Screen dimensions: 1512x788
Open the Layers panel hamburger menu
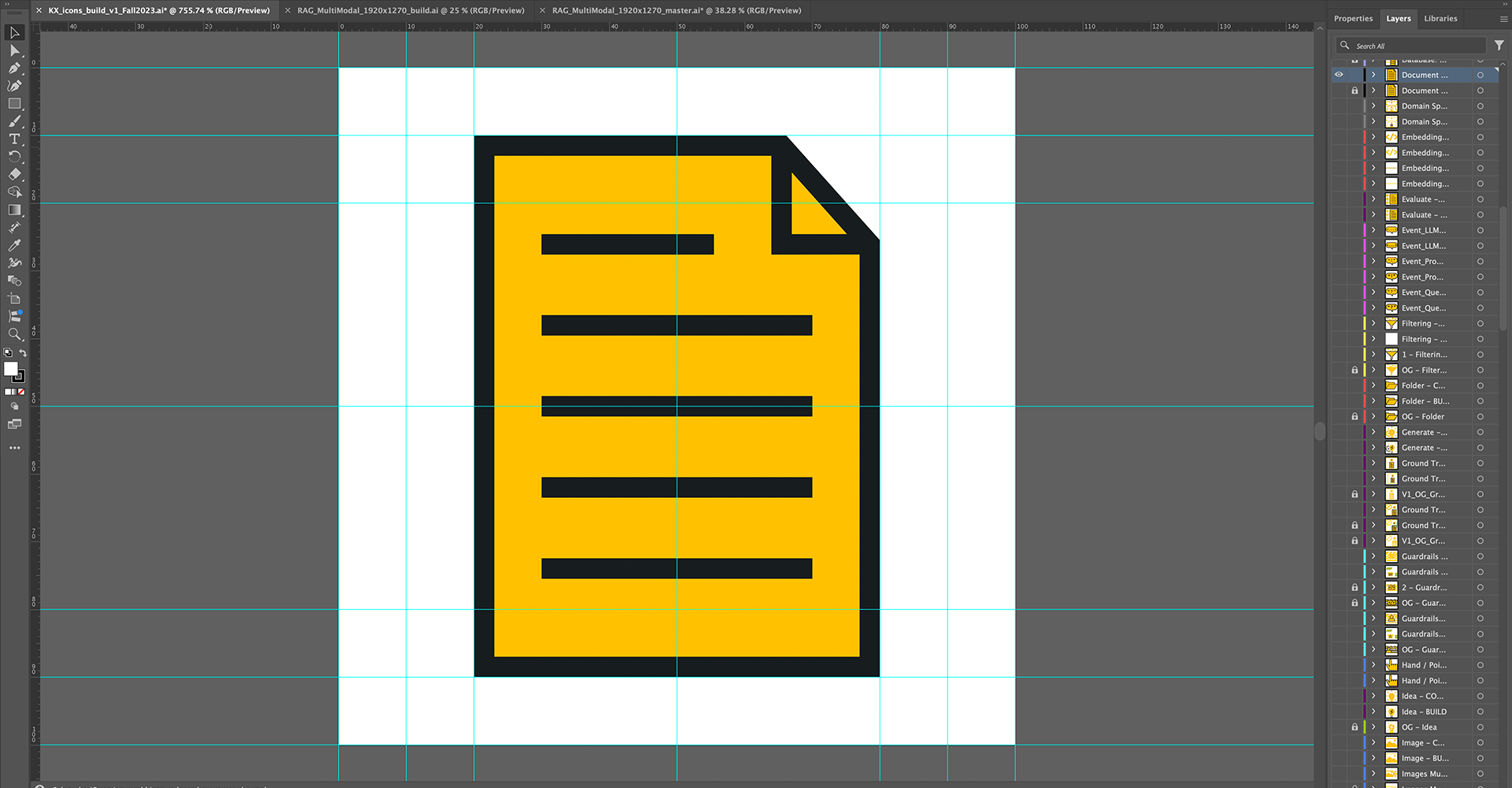[x=1503, y=19]
